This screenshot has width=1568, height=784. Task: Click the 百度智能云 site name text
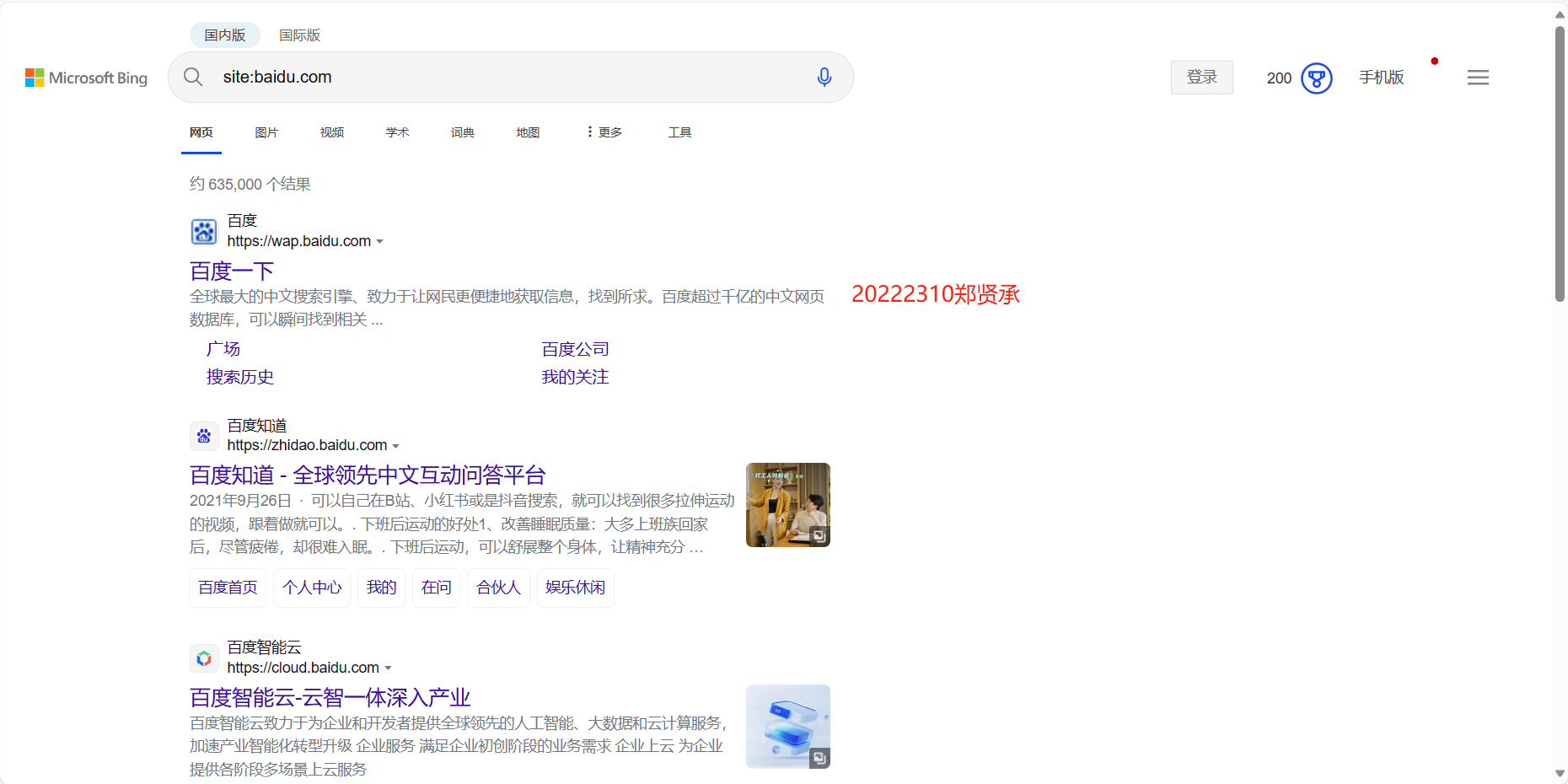265,647
